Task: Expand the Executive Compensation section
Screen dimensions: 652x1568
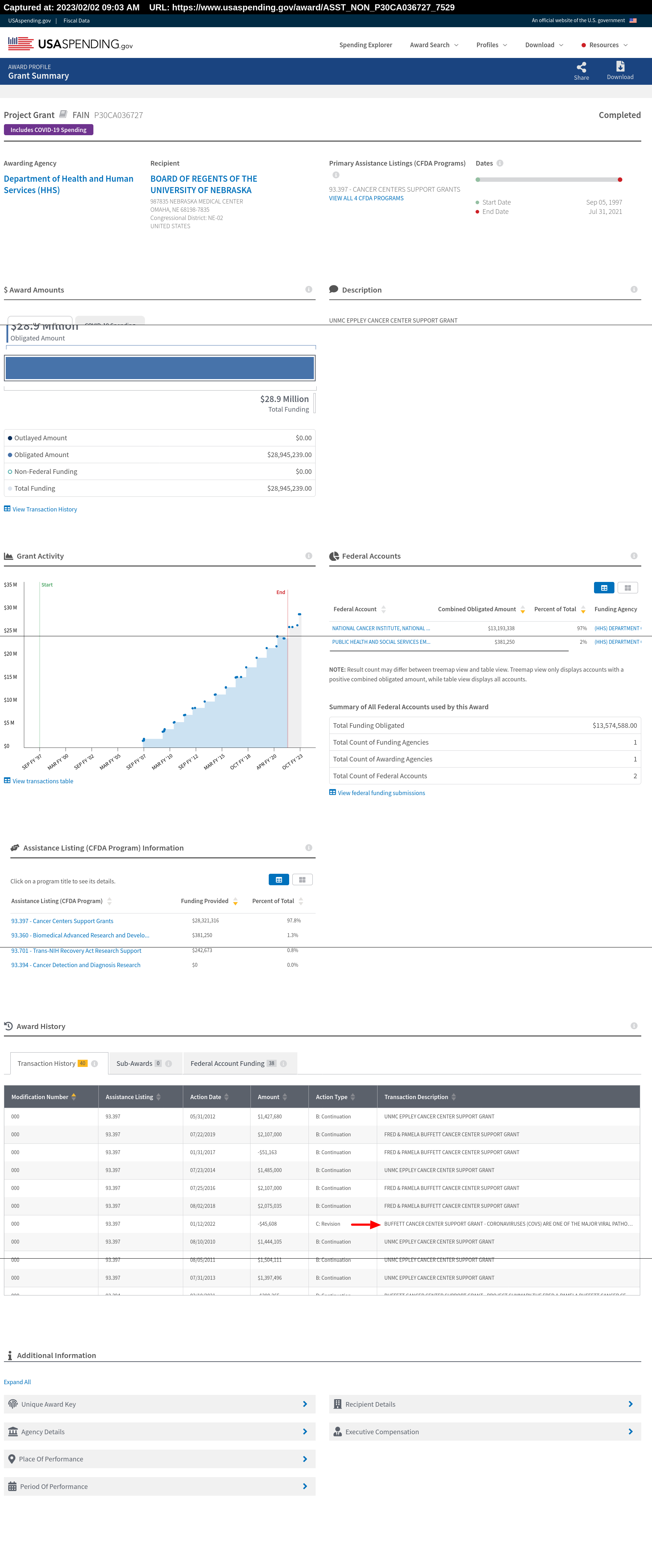Action: (485, 1432)
